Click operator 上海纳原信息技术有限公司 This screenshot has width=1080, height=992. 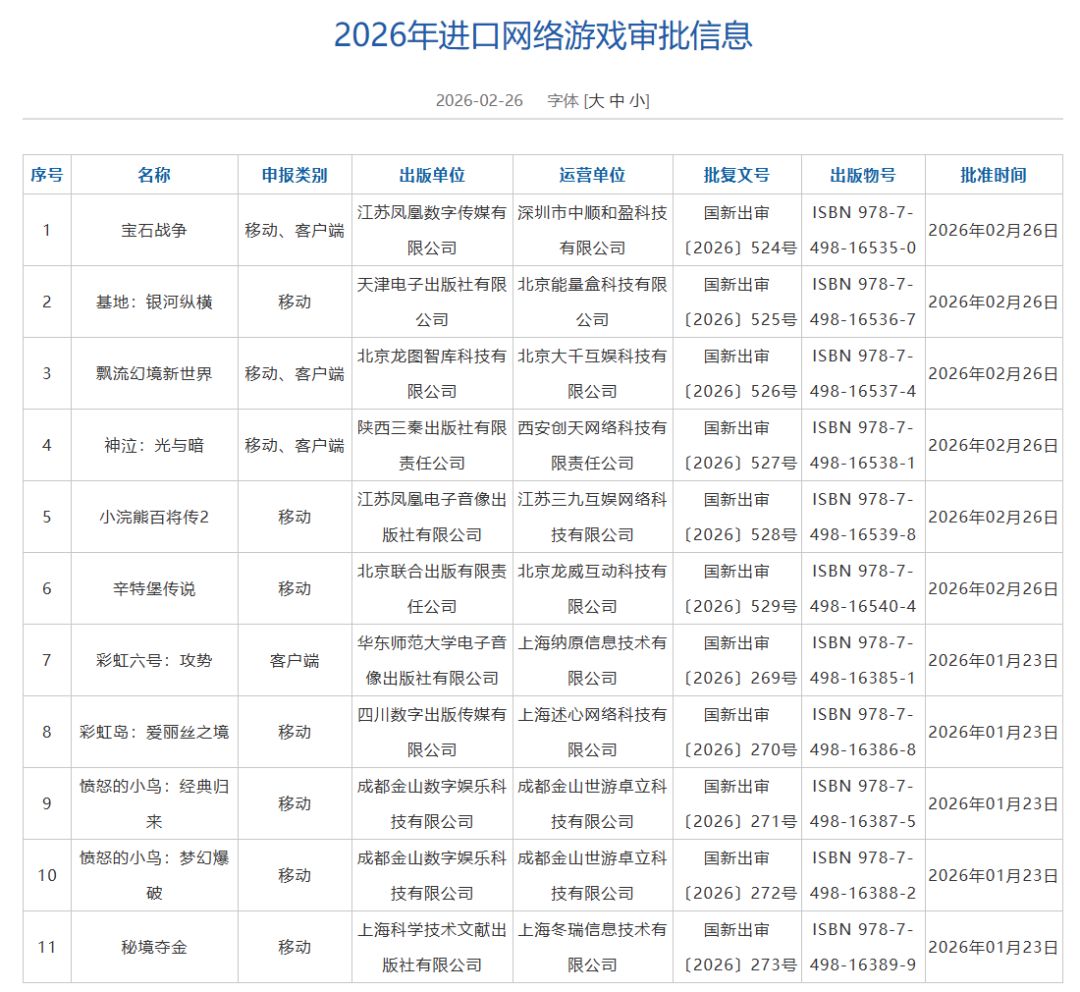592,660
